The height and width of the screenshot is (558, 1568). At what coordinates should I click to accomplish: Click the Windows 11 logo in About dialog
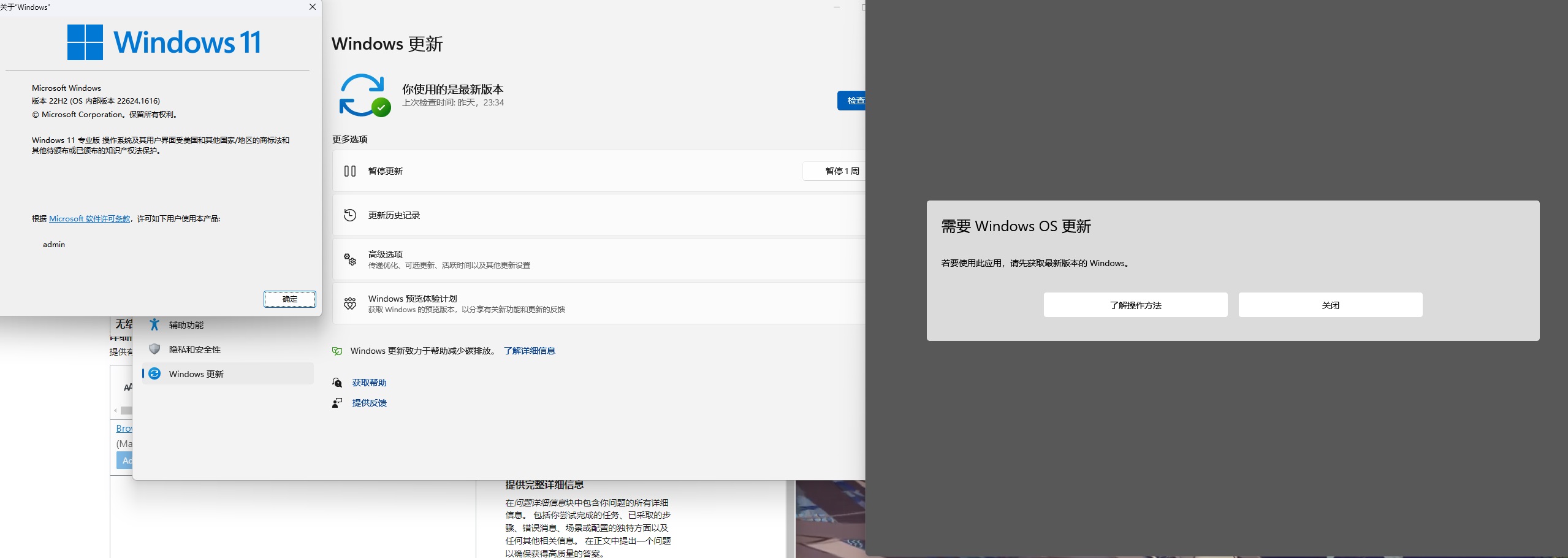[164, 42]
